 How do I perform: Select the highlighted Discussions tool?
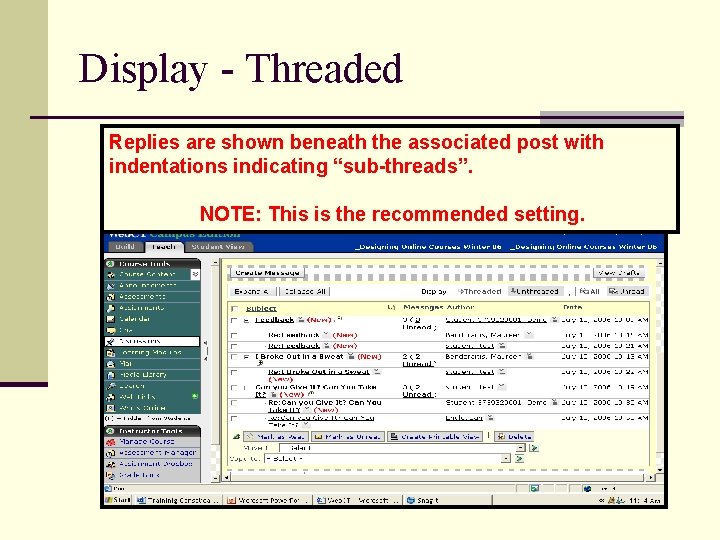[x=152, y=342]
